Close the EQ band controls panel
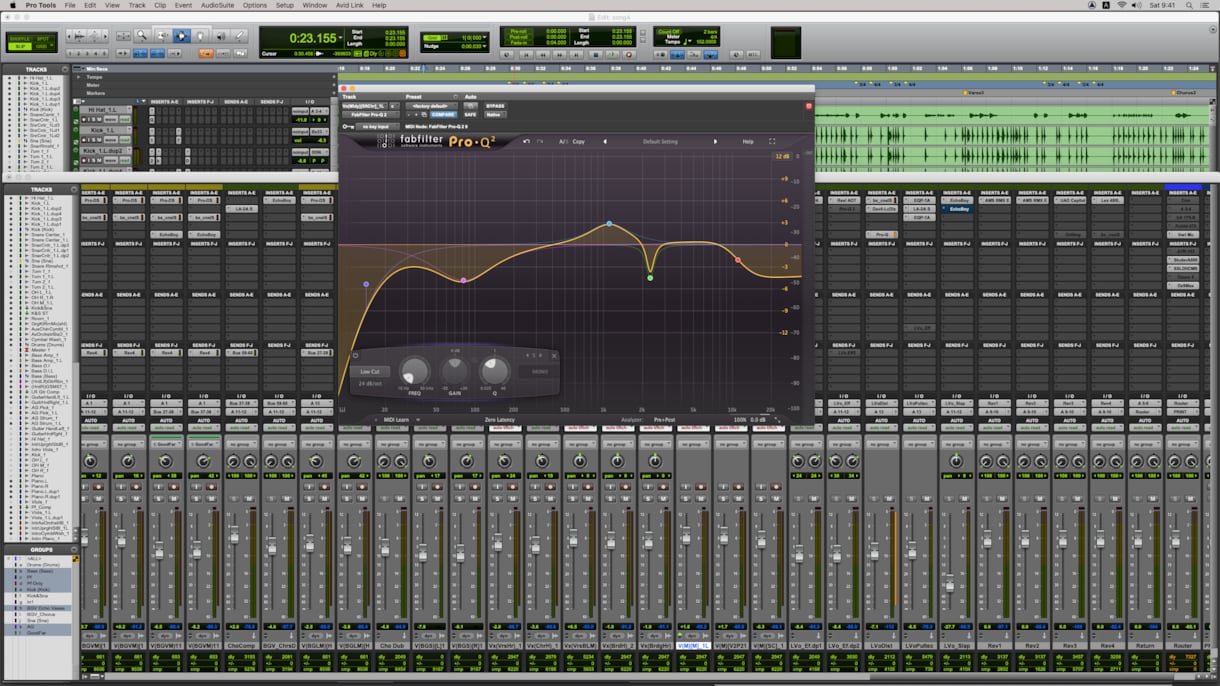The image size is (1220, 686). coord(554,355)
